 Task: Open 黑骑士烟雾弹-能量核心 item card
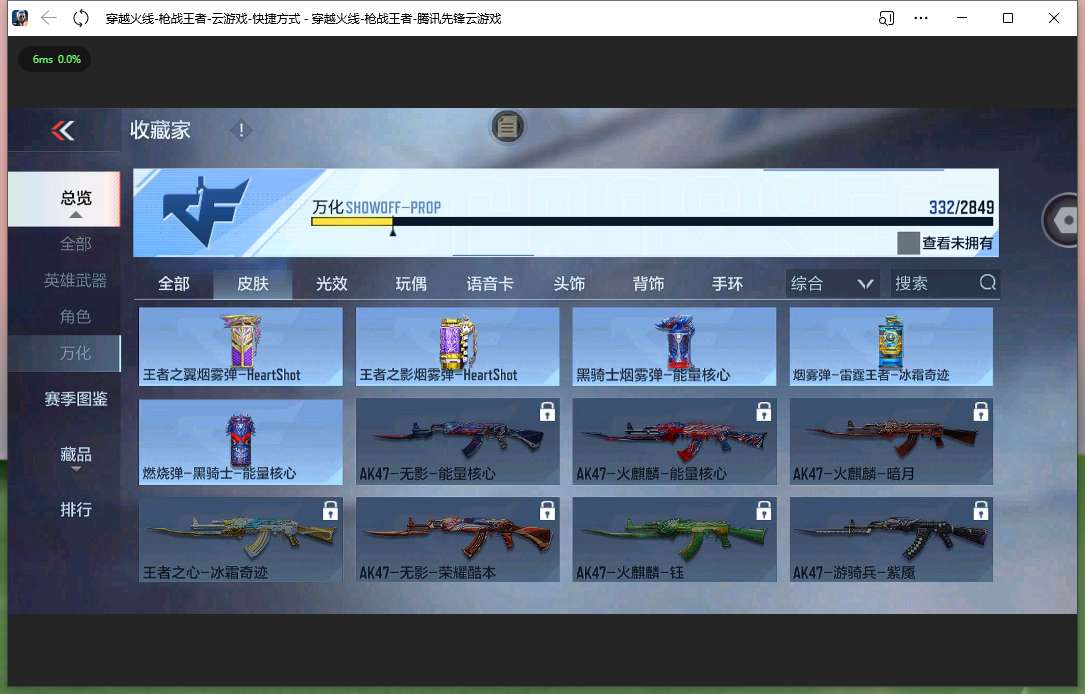tap(674, 347)
